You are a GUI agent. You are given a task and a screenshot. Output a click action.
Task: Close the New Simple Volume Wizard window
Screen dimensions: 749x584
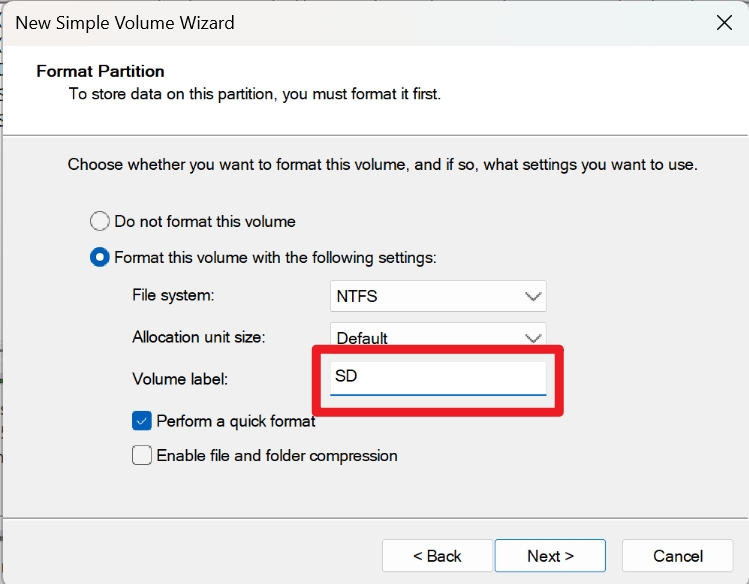coord(722,21)
